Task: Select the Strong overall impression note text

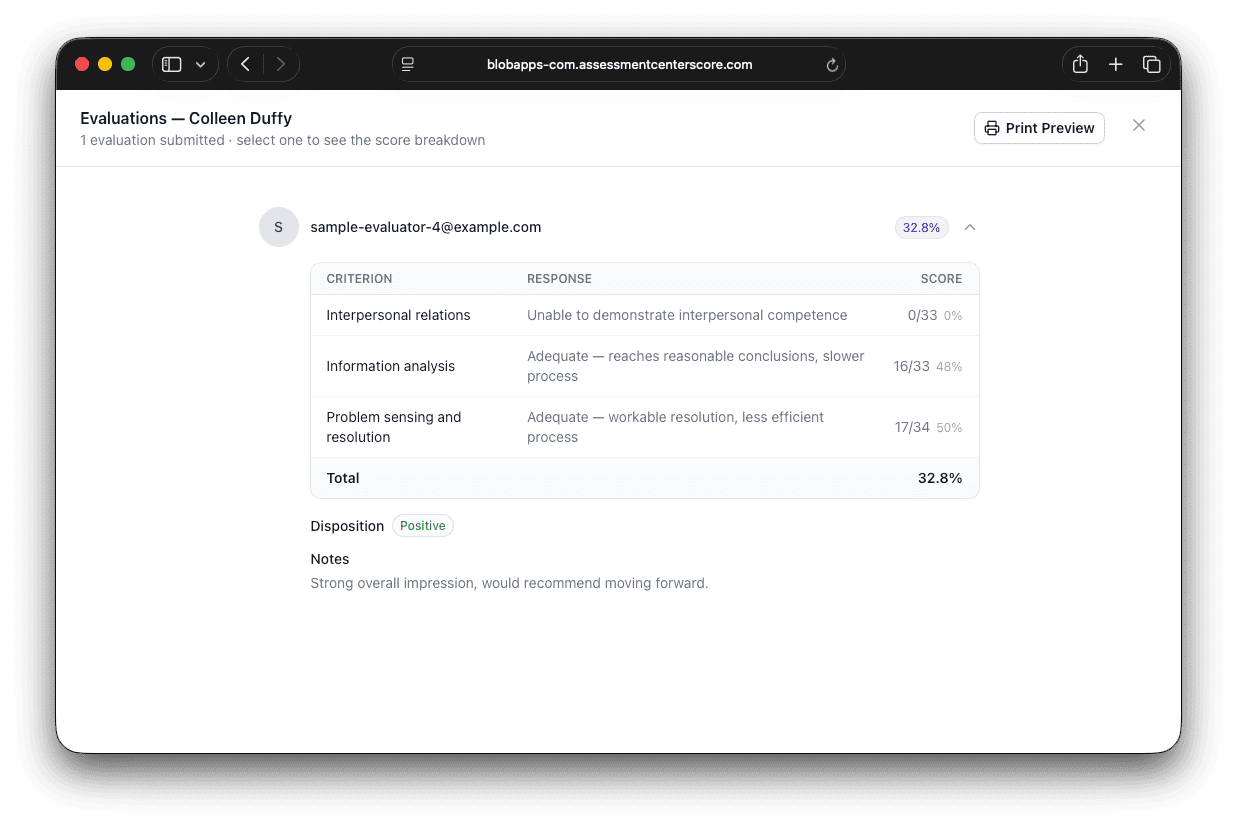Action: (x=509, y=583)
